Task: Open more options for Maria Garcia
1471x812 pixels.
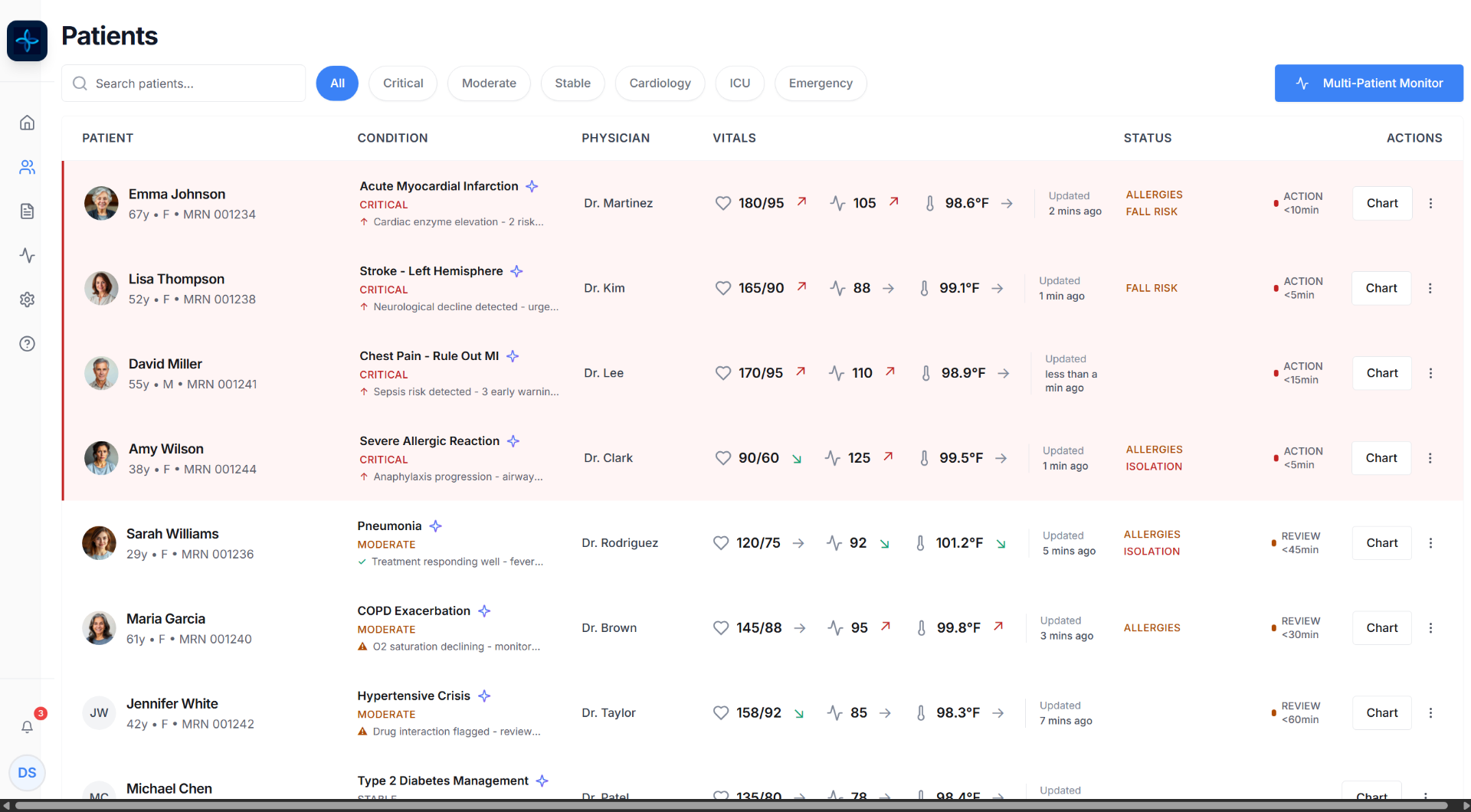Action: pyautogui.click(x=1430, y=628)
